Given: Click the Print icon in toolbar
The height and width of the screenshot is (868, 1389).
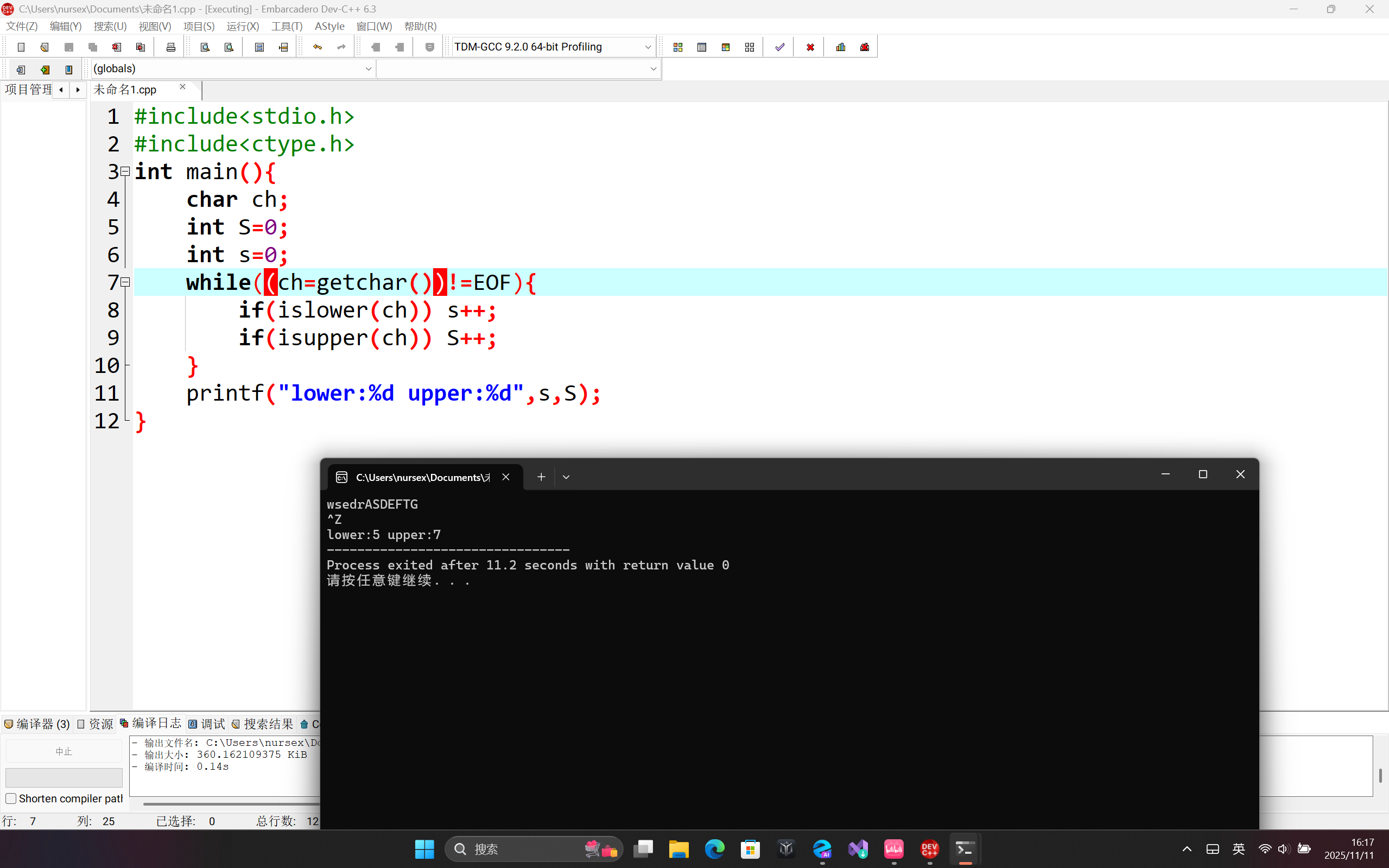Looking at the screenshot, I should 170,47.
